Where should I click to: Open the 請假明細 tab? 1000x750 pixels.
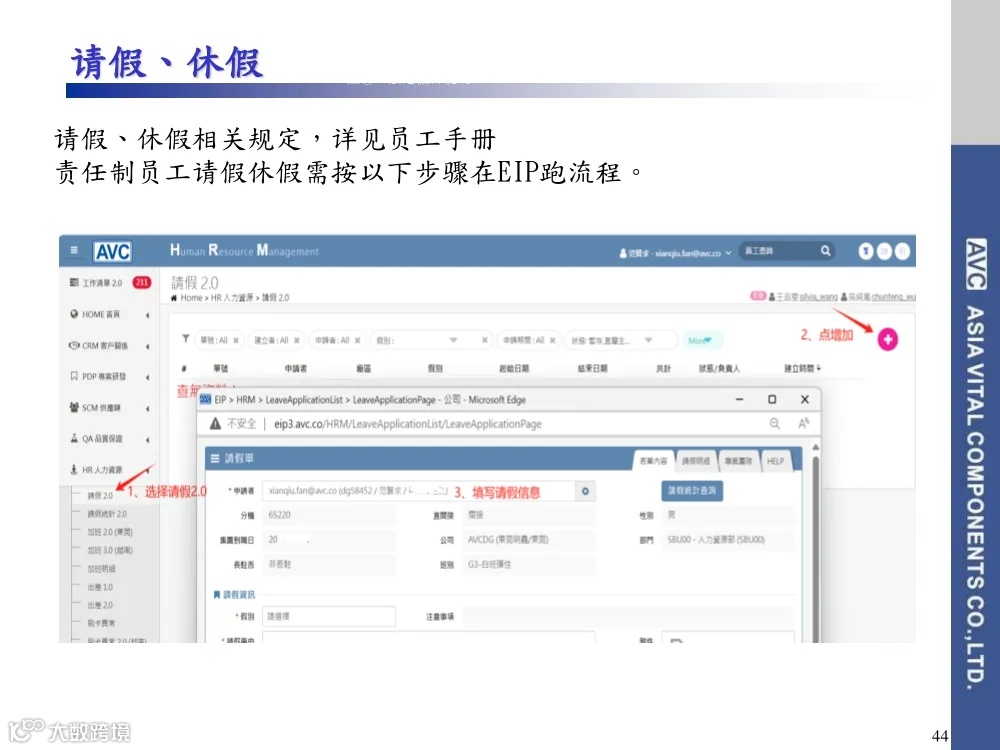tap(696, 461)
